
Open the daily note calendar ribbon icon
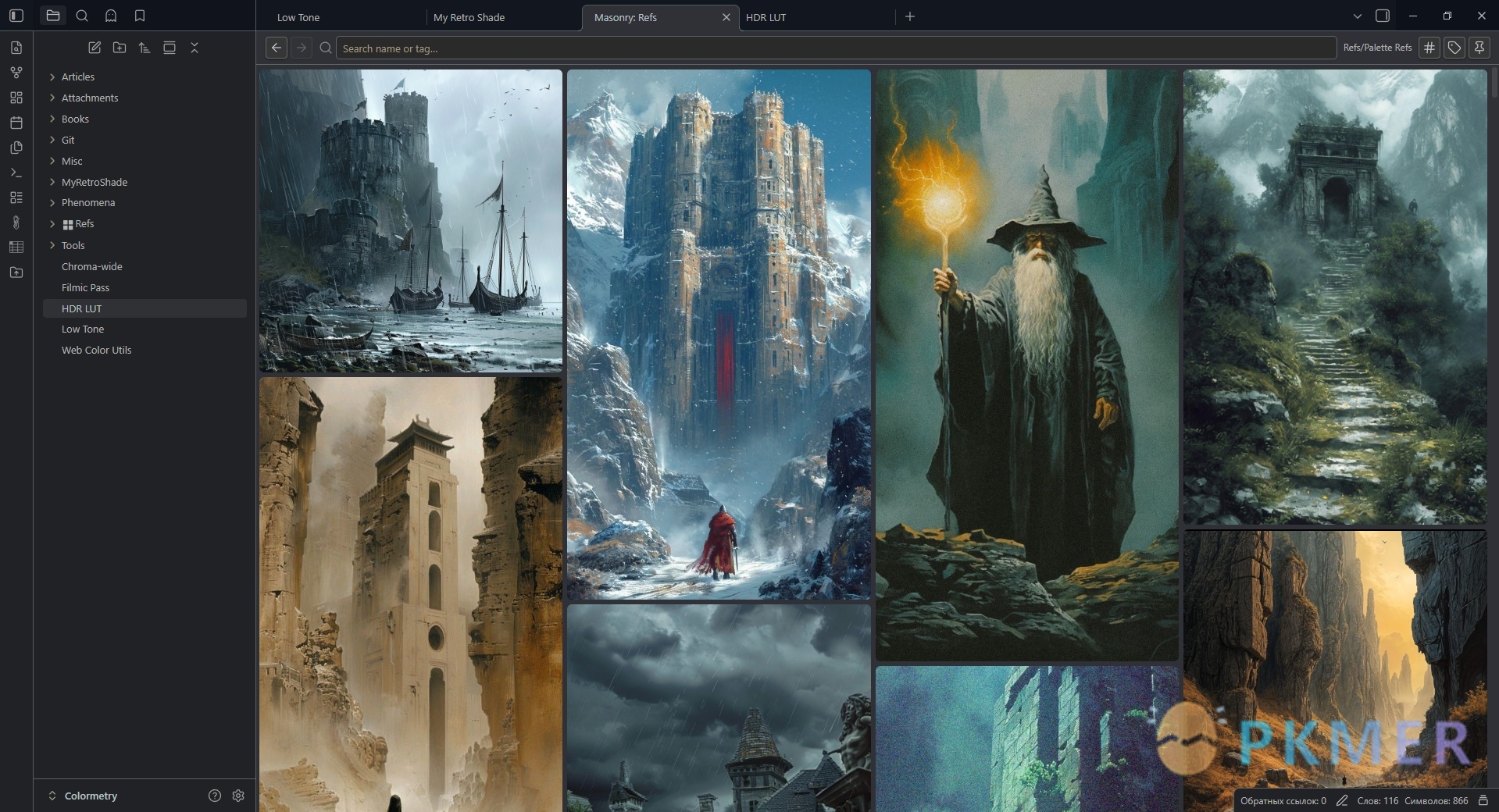[16, 123]
